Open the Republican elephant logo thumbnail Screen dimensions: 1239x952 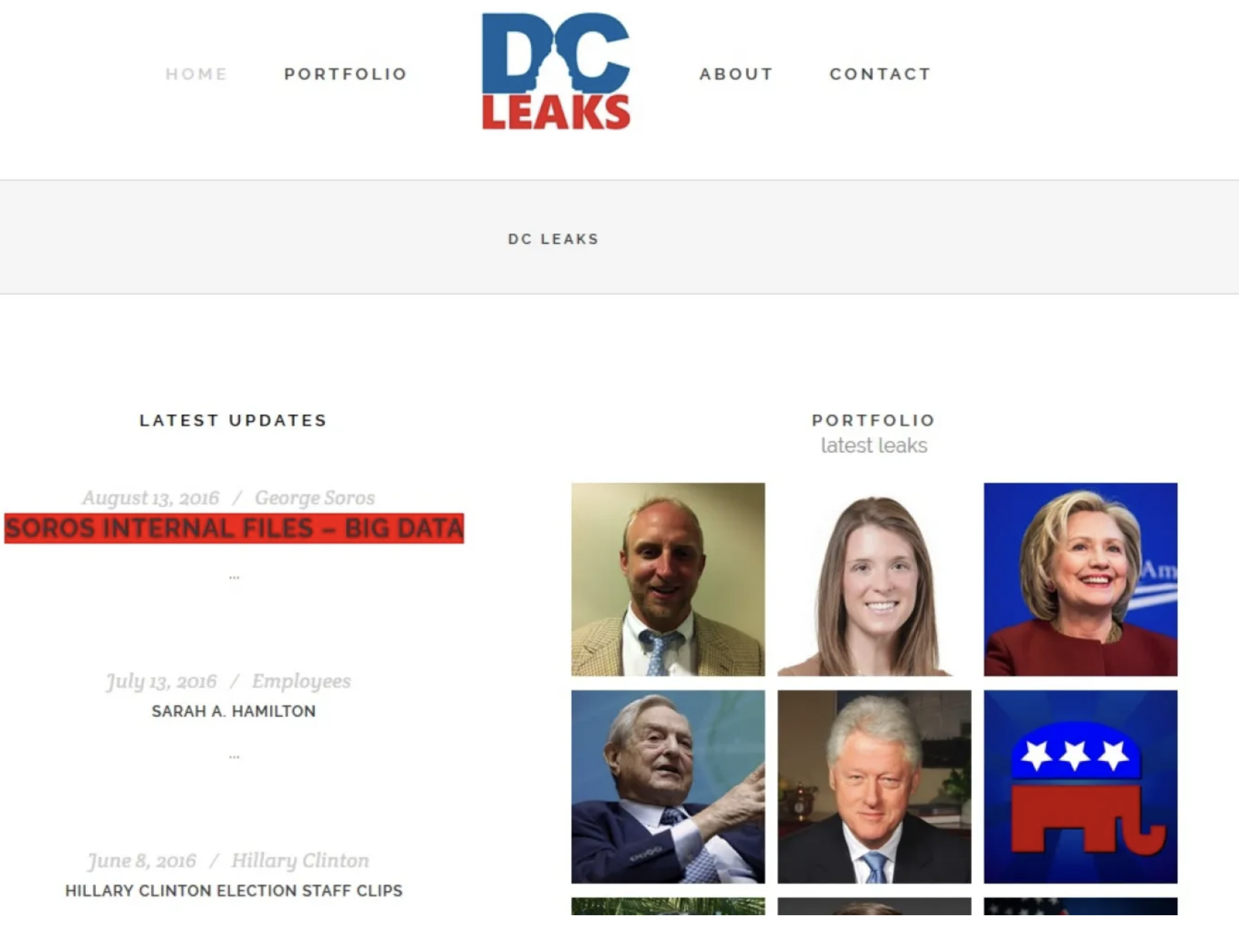pyautogui.click(x=1081, y=787)
